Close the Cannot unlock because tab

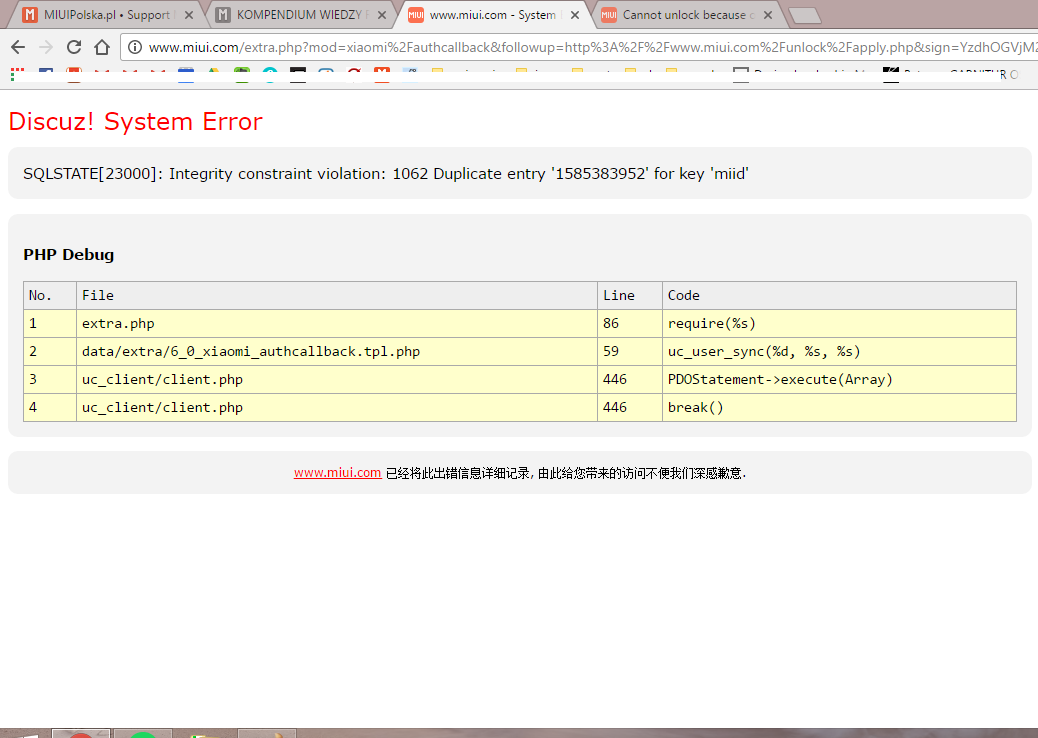pyautogui.click(x=766, y=15)
